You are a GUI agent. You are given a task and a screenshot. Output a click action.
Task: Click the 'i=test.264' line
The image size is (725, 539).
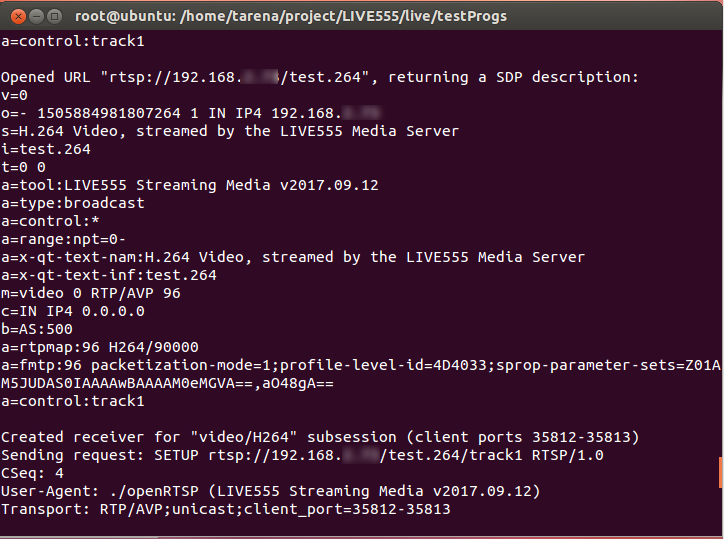pos(46,149)
